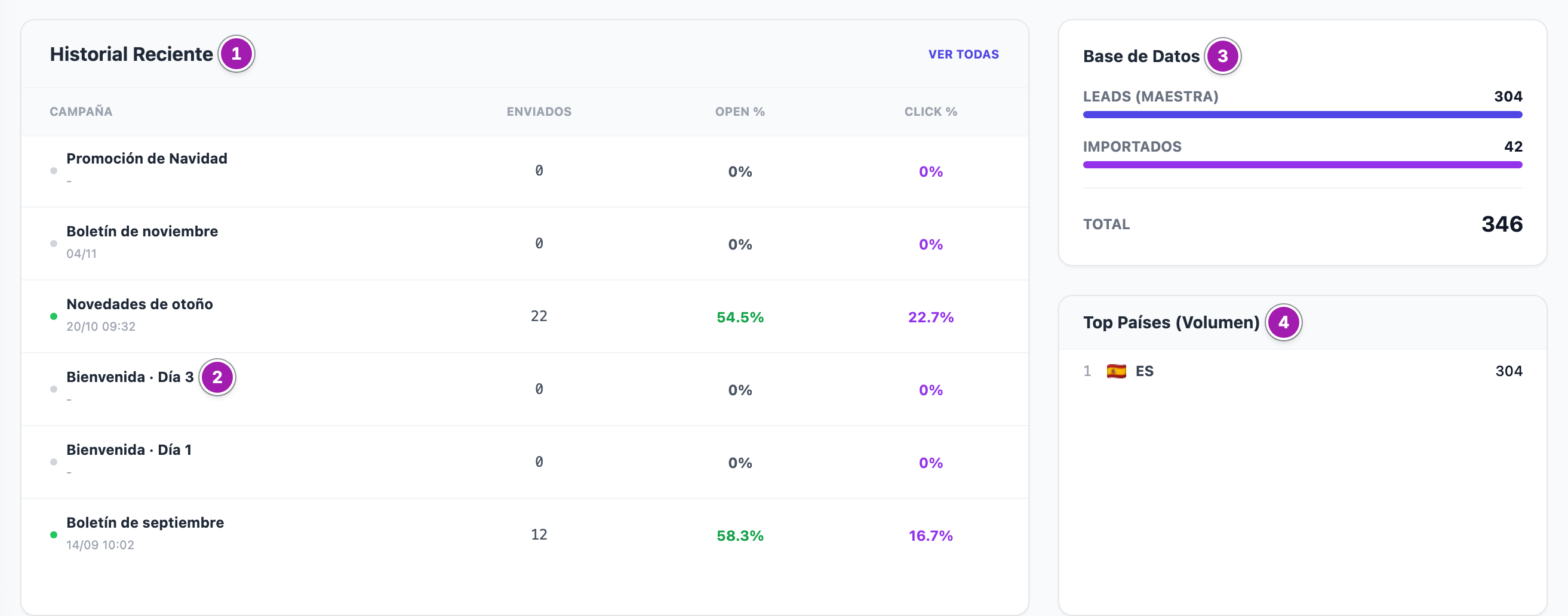Viewport: 1568px width, 616px height.
Task: Select the ES country code
Action: (x=1143, y=371)
